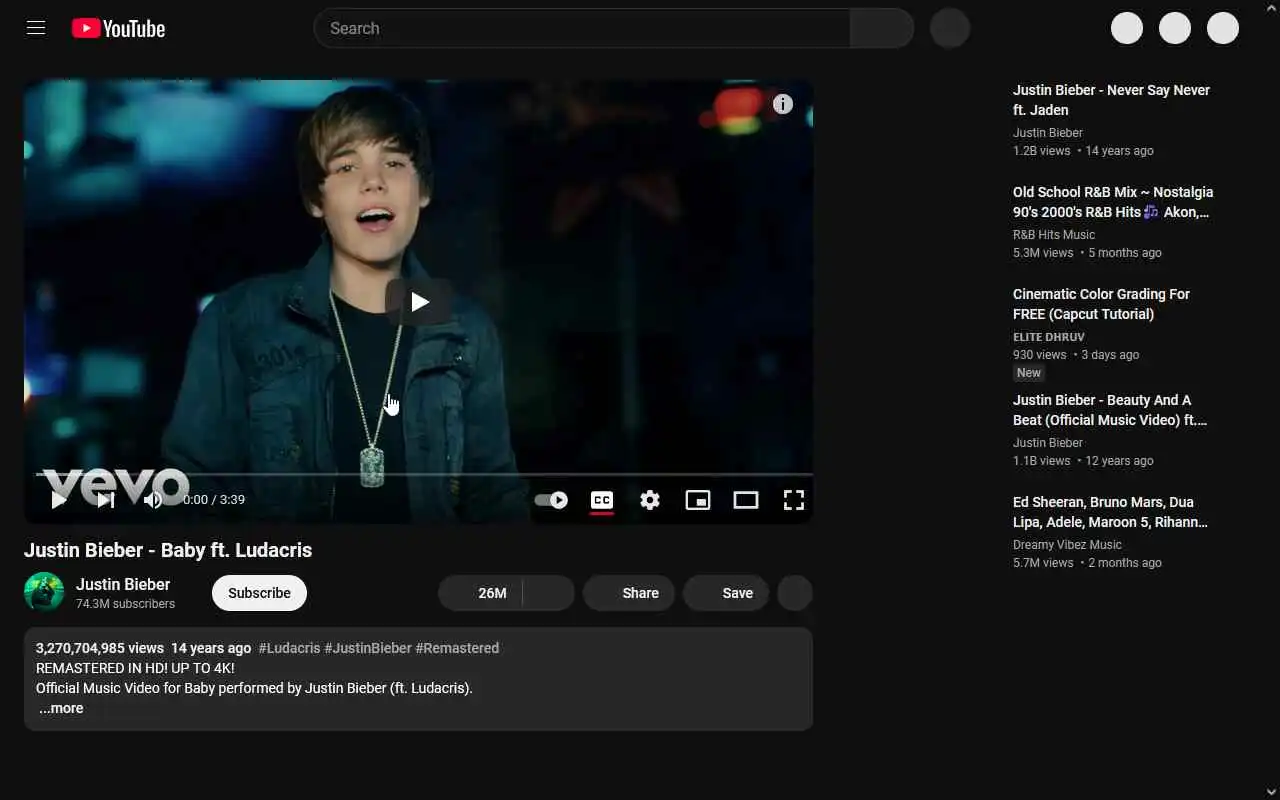Enable miniplayer mode

698,500
